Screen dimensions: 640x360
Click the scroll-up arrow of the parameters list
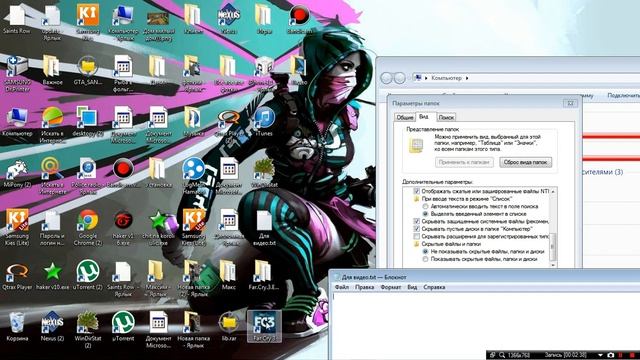[553, 191]
